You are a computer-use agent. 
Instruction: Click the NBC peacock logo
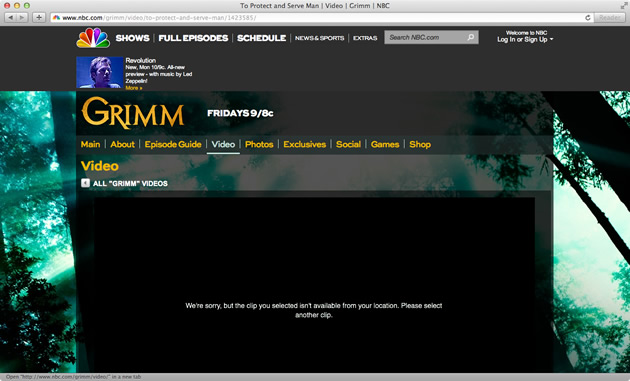click(93, 38)
